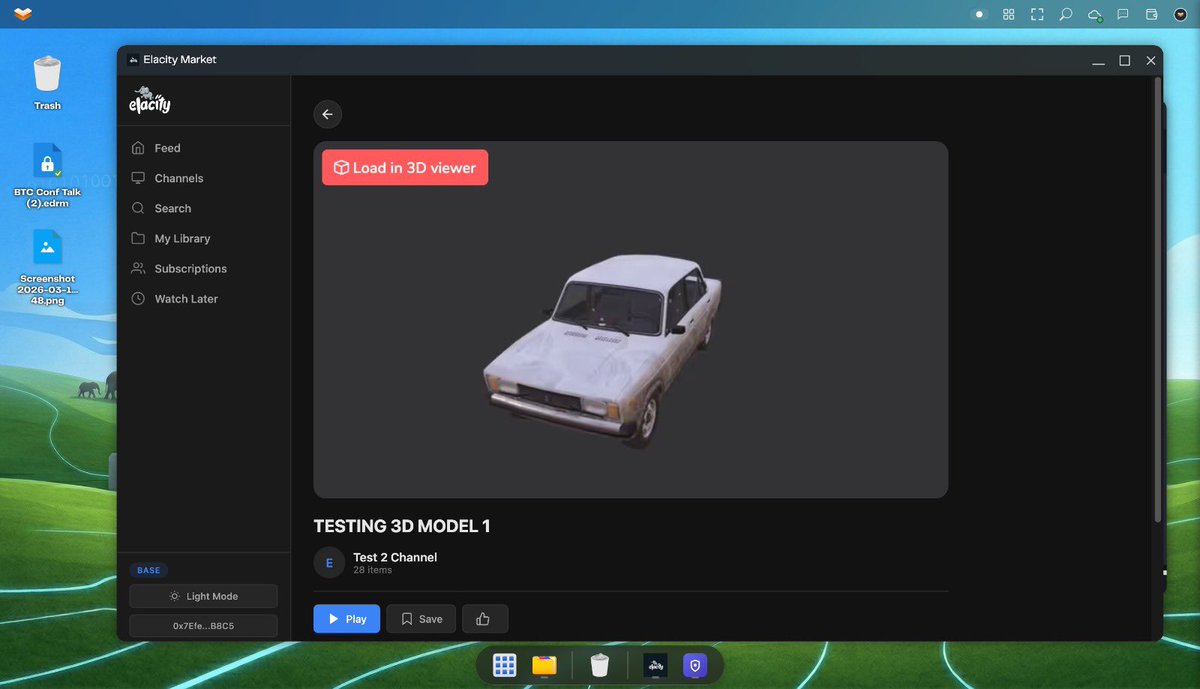
Task: Click the BASE network badge
Action: click(x=148, y=570)
